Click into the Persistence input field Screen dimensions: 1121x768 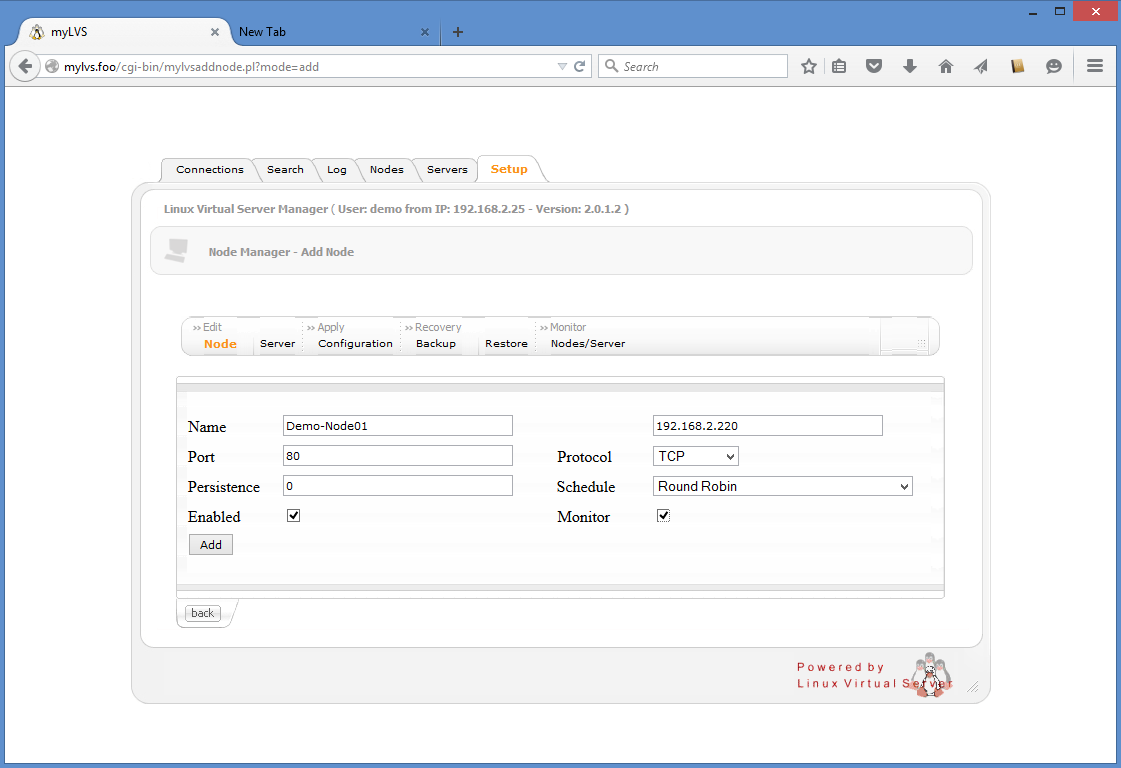point(397,486)
